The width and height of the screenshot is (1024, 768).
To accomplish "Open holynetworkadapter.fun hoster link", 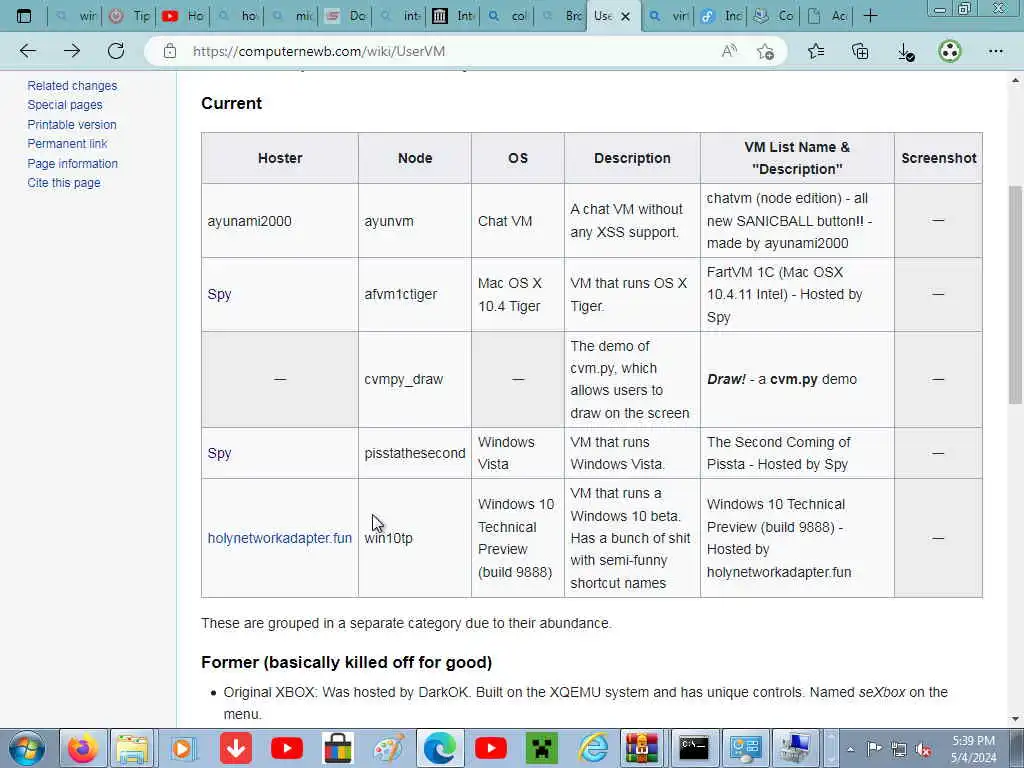I will tap(280, 537).
